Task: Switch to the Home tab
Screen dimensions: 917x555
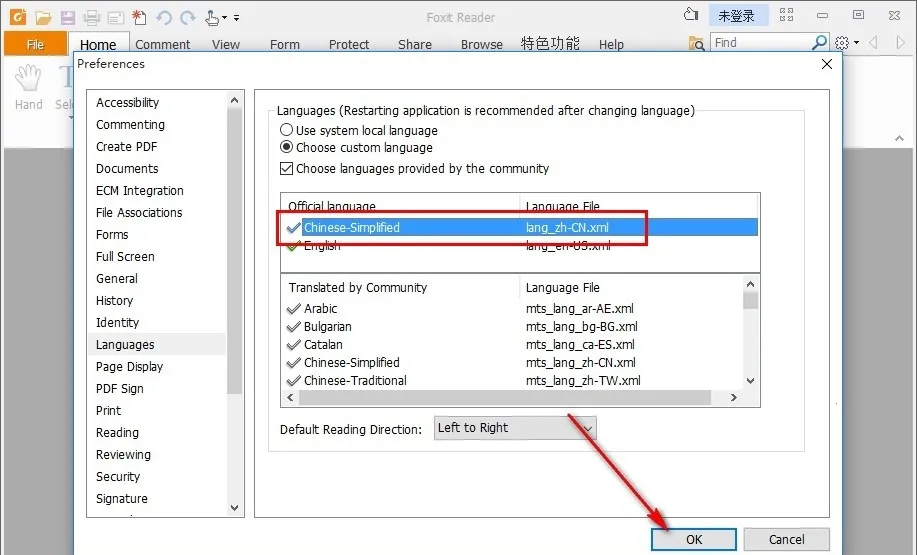Action: [x=98, y=44]
